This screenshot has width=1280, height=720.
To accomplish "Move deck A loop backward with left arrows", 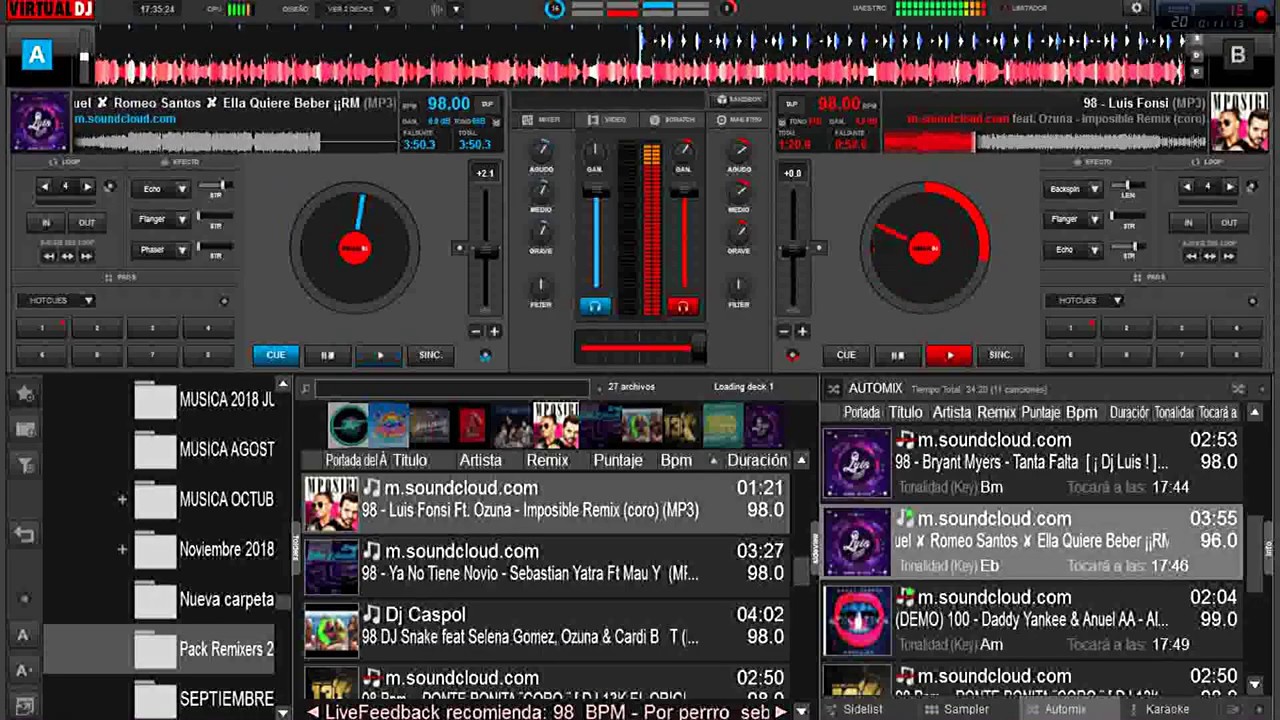I will click(48, 257).
